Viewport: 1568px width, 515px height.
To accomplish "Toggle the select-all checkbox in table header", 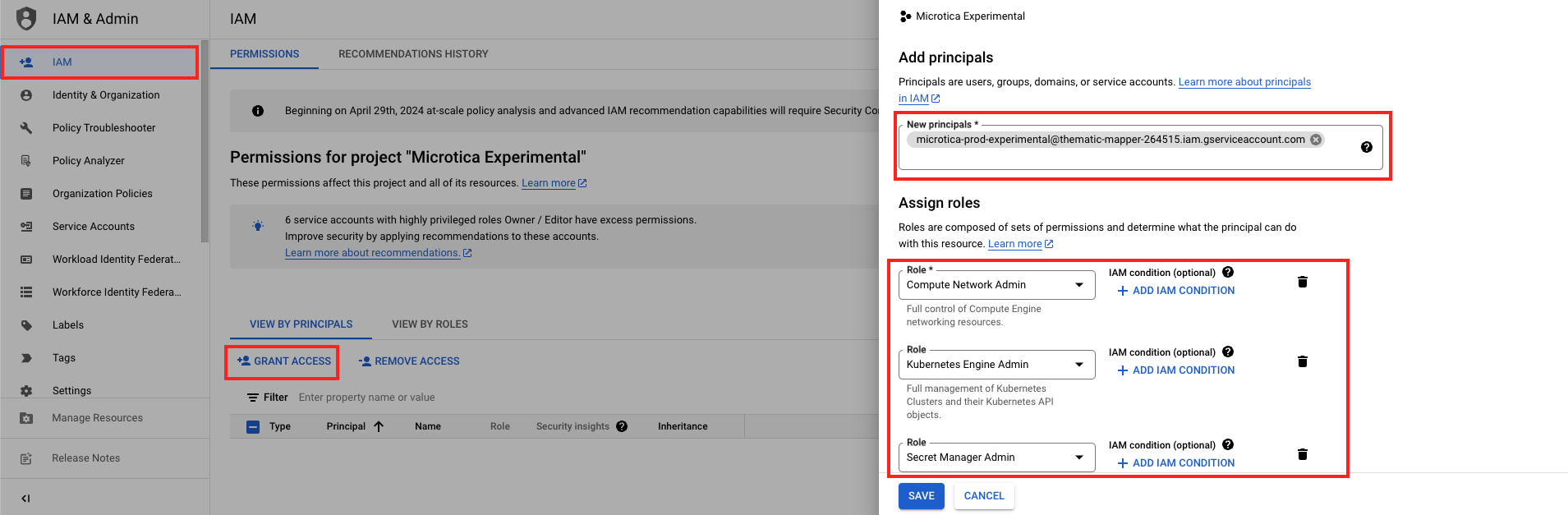I will 253,426.
